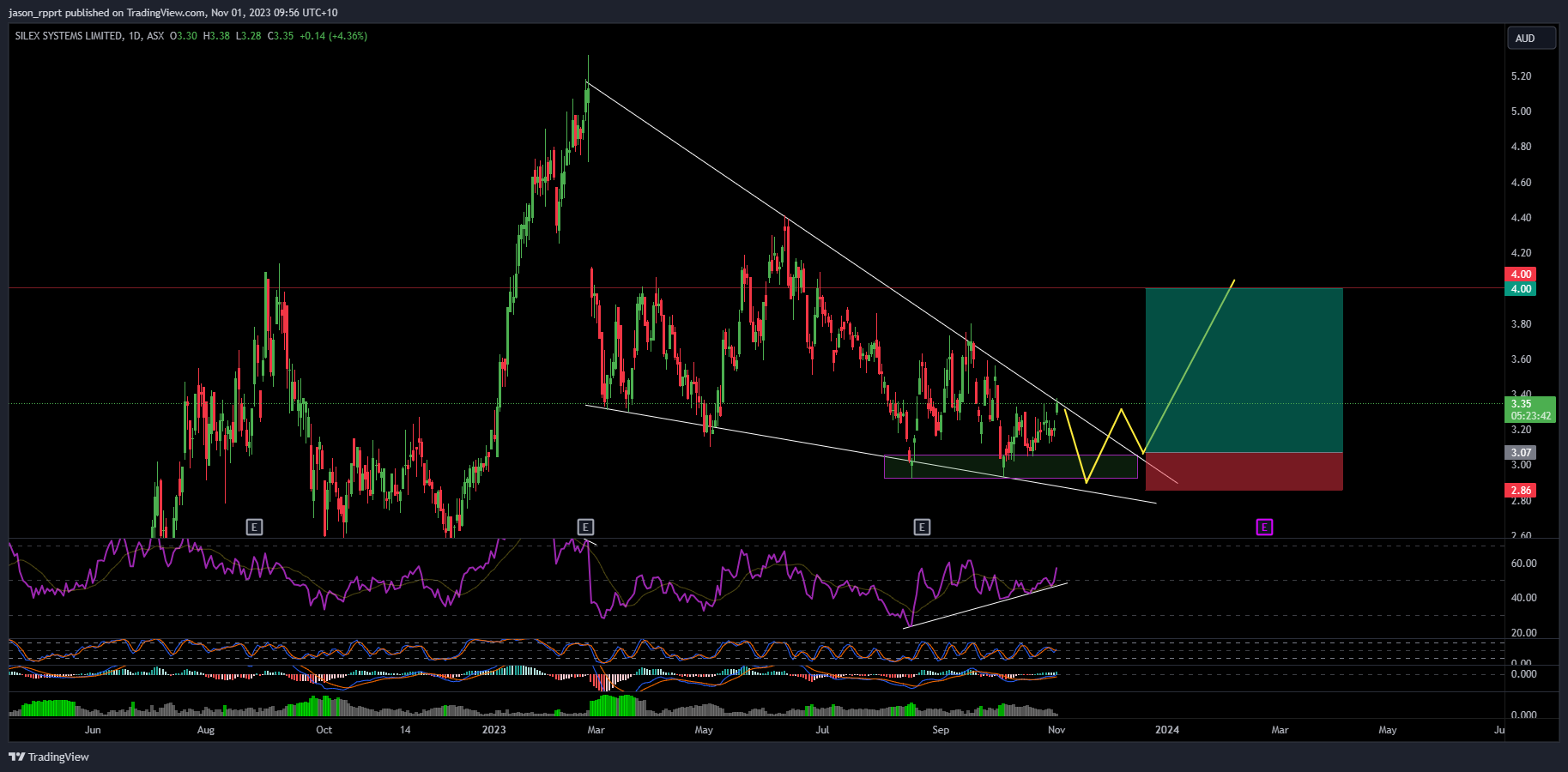The width and height of the screenshot is (1568, 772).
Task: Click the 3.60 price axis label
Action: [1521, 359]
